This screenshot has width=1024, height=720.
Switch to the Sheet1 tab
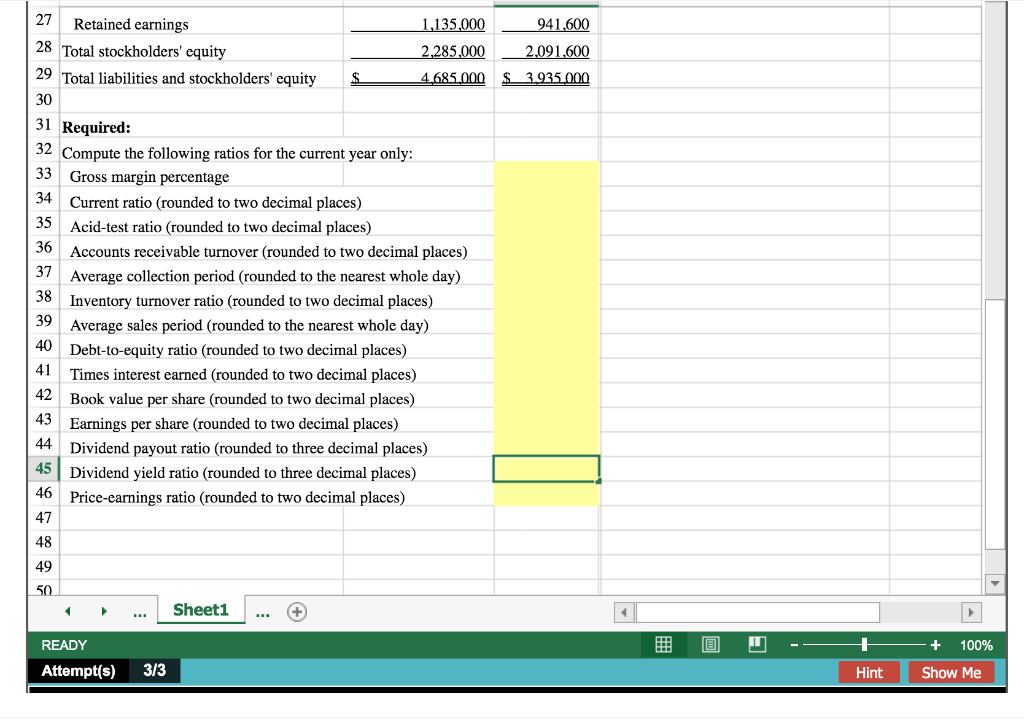[x=200, y=610]
